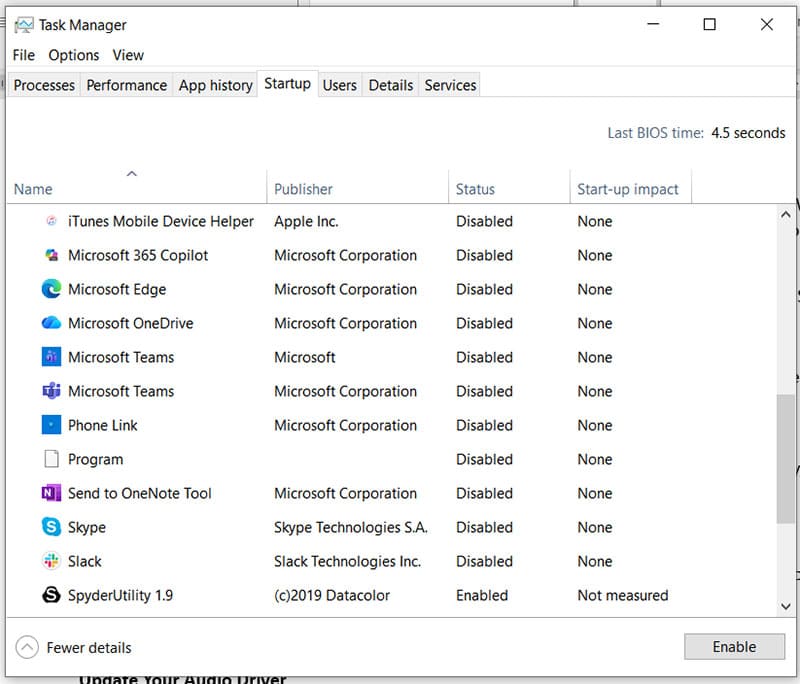The width and height of the screenshot is (800, 684).
Task: Open the Options menu
Action: click(x=74, y=55)
